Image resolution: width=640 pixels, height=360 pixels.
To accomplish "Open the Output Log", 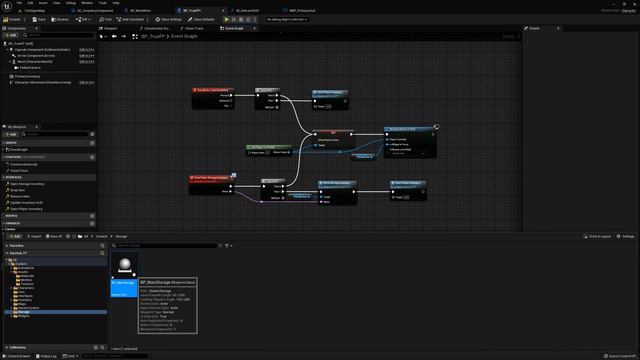I will 46,356.
